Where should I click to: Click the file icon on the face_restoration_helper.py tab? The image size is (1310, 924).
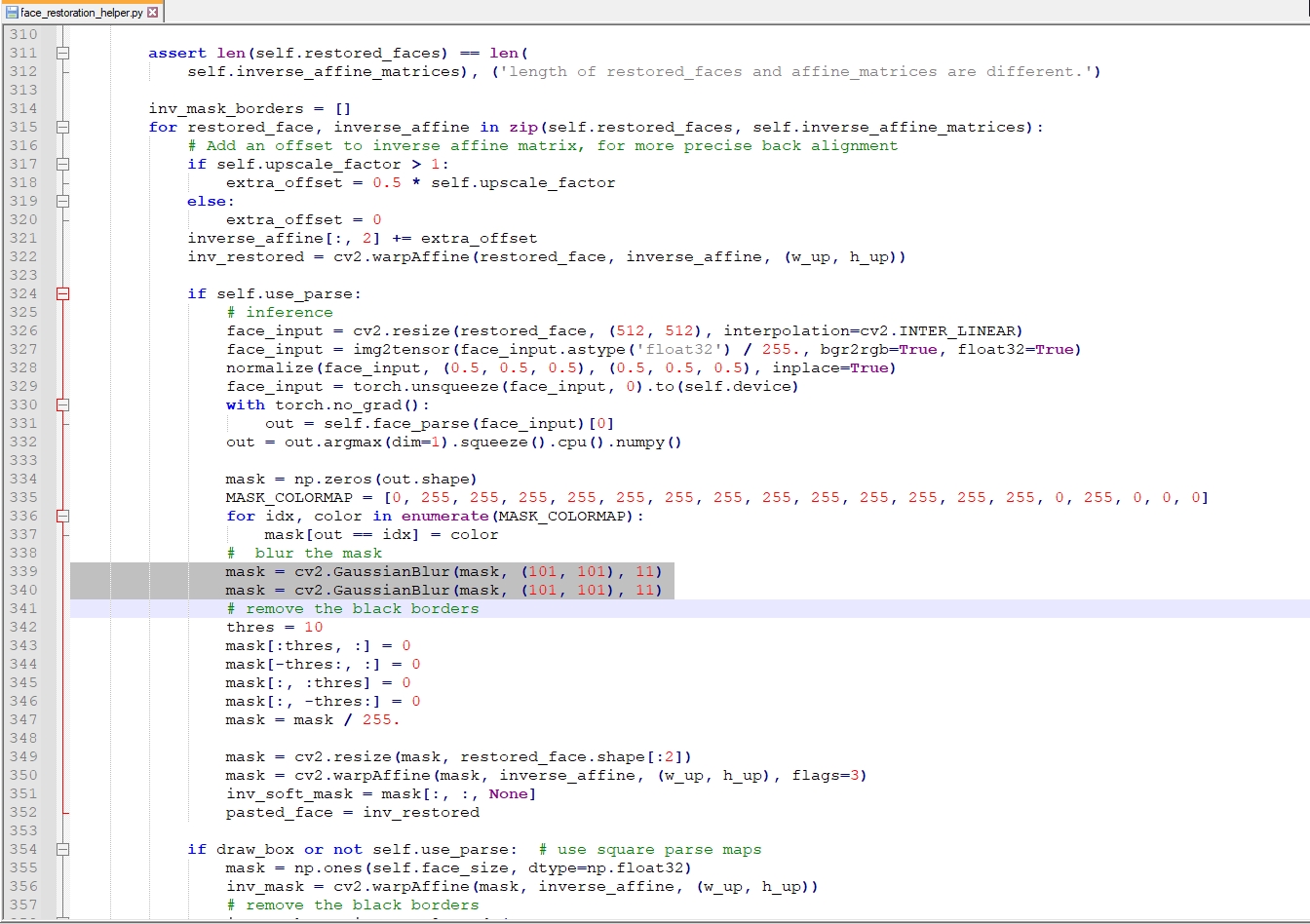click(12, 13)
